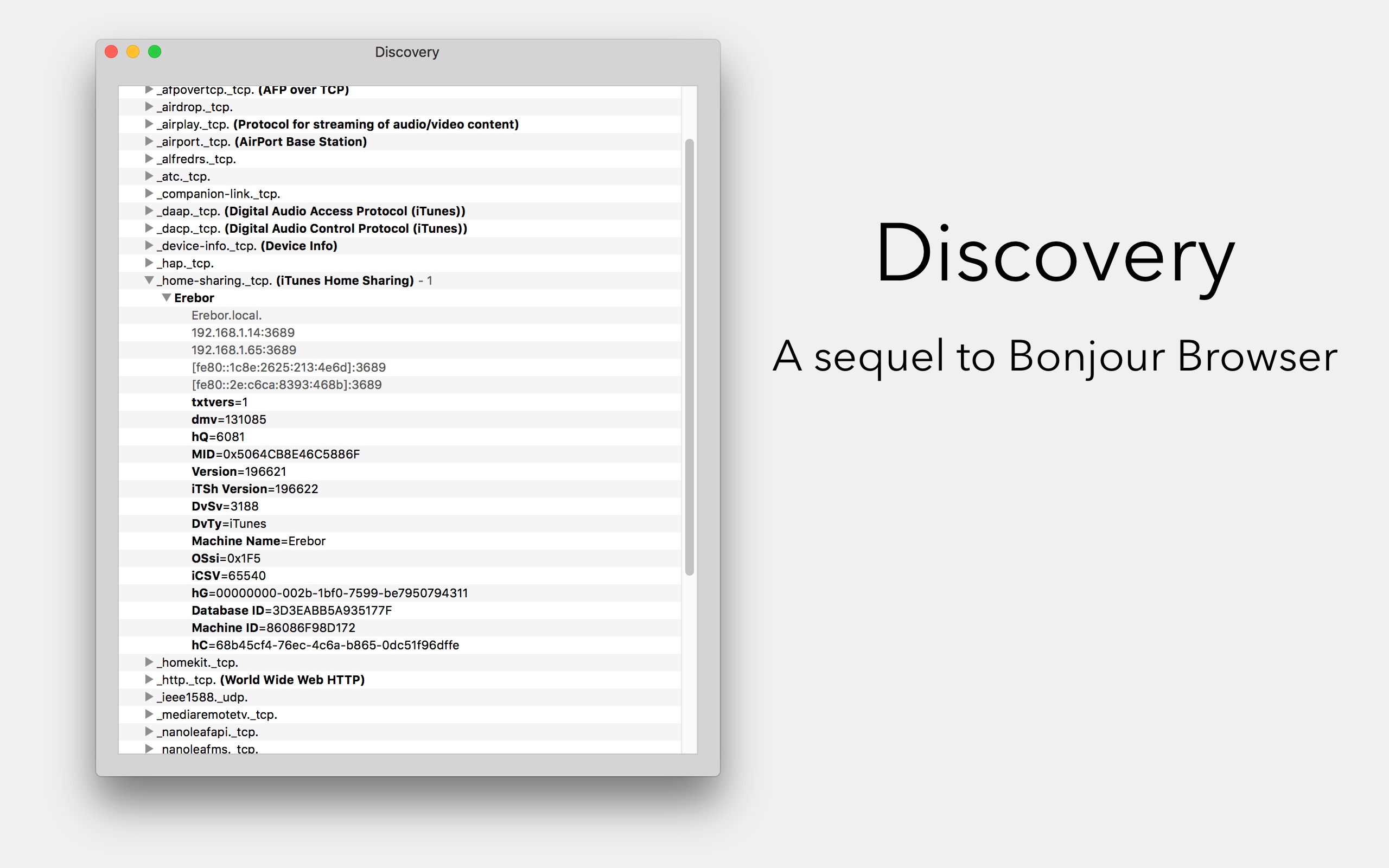Expand the _http._tcp. World Wide Web HTTP

pos(149,679)
